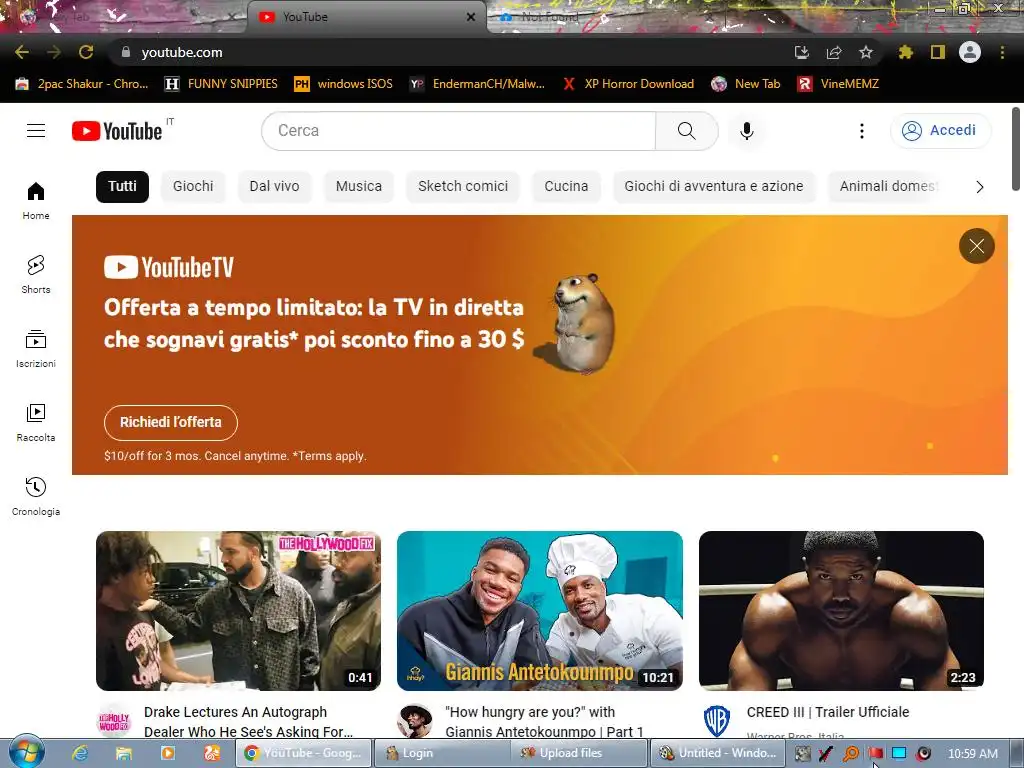Open the YouTube hamburger guide menu

[36, 131]
